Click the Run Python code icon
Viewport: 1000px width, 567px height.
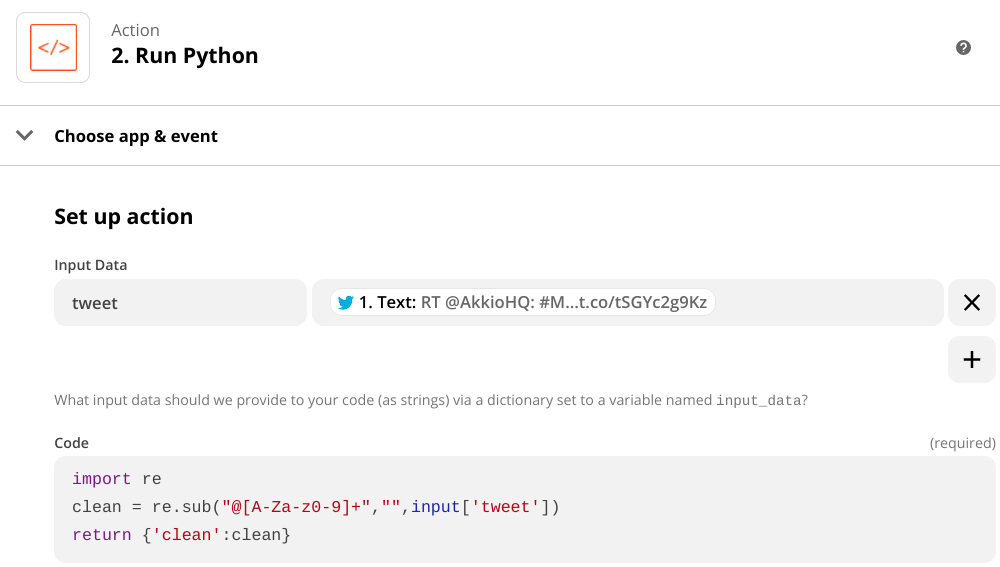[x=53, y=48]
